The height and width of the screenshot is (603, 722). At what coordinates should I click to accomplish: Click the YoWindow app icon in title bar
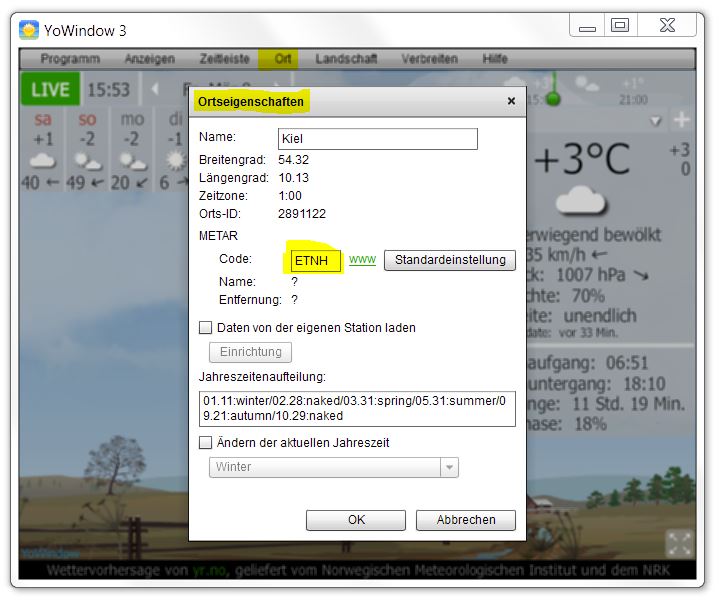(29, 30)
